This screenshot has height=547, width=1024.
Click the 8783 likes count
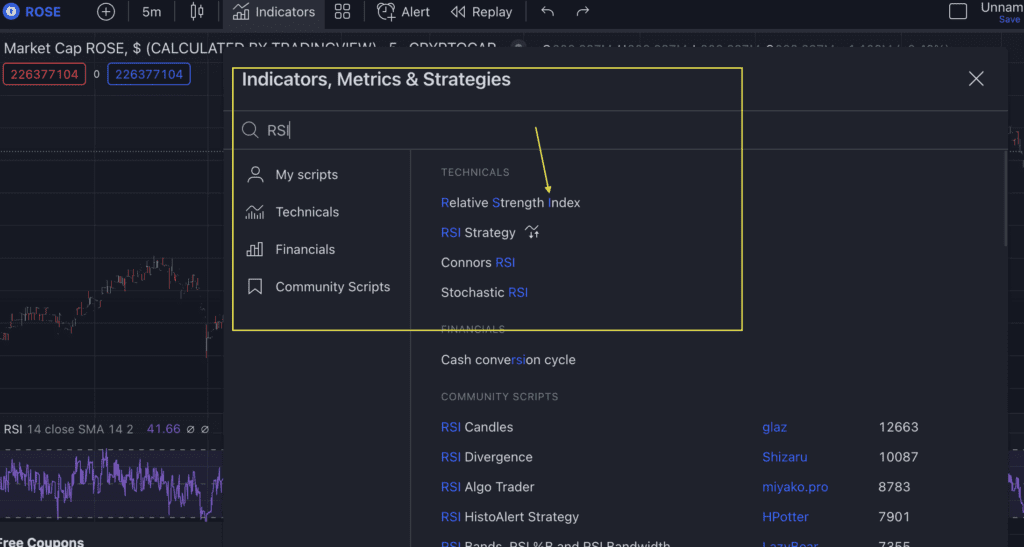click(894, 487)
